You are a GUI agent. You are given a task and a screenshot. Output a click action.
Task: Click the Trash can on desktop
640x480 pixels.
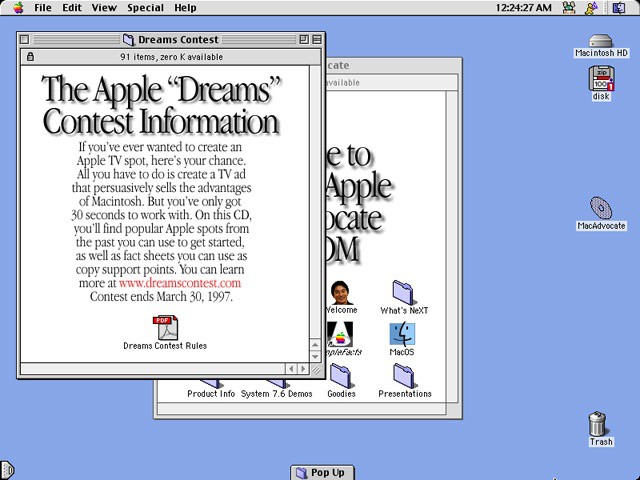coord(600,424)
